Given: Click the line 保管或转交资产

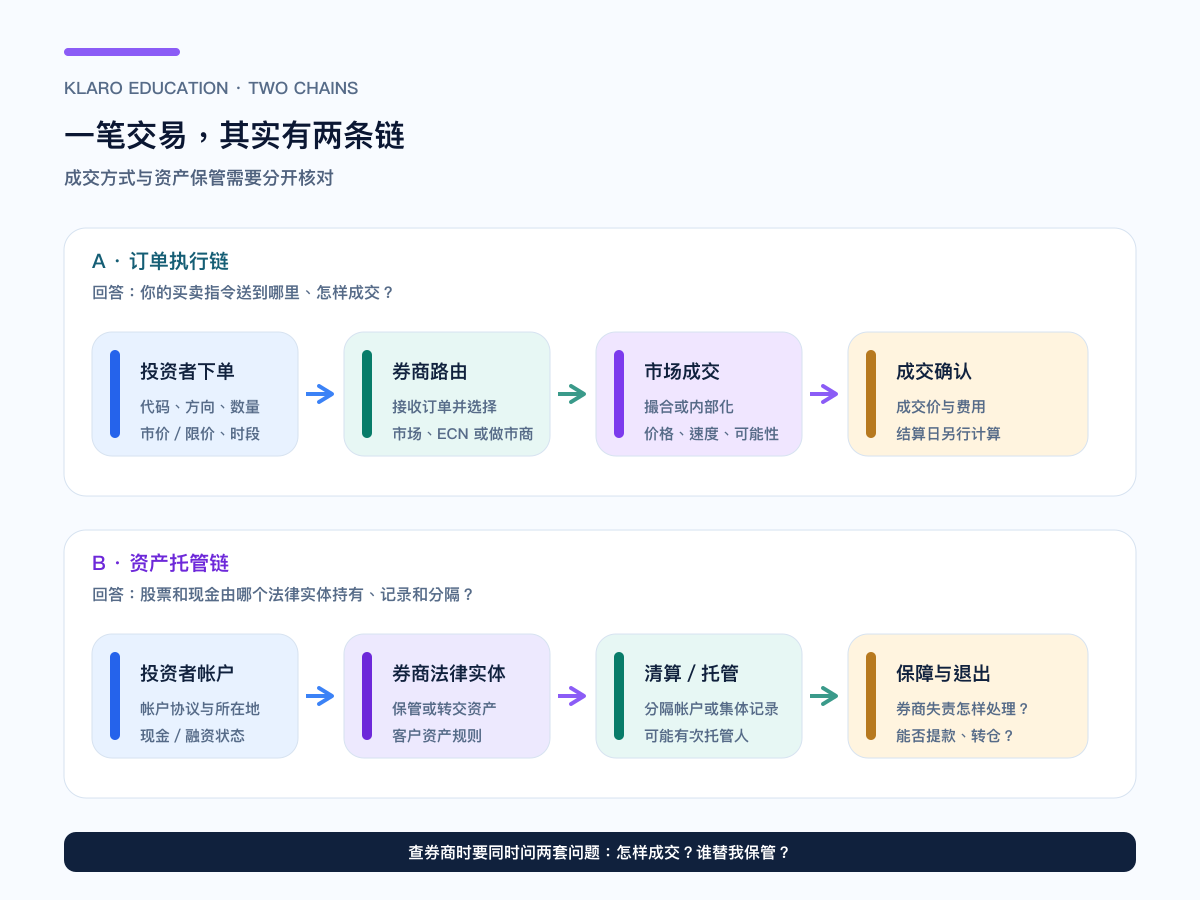Looking at the screenshot, I should (444, 709).
